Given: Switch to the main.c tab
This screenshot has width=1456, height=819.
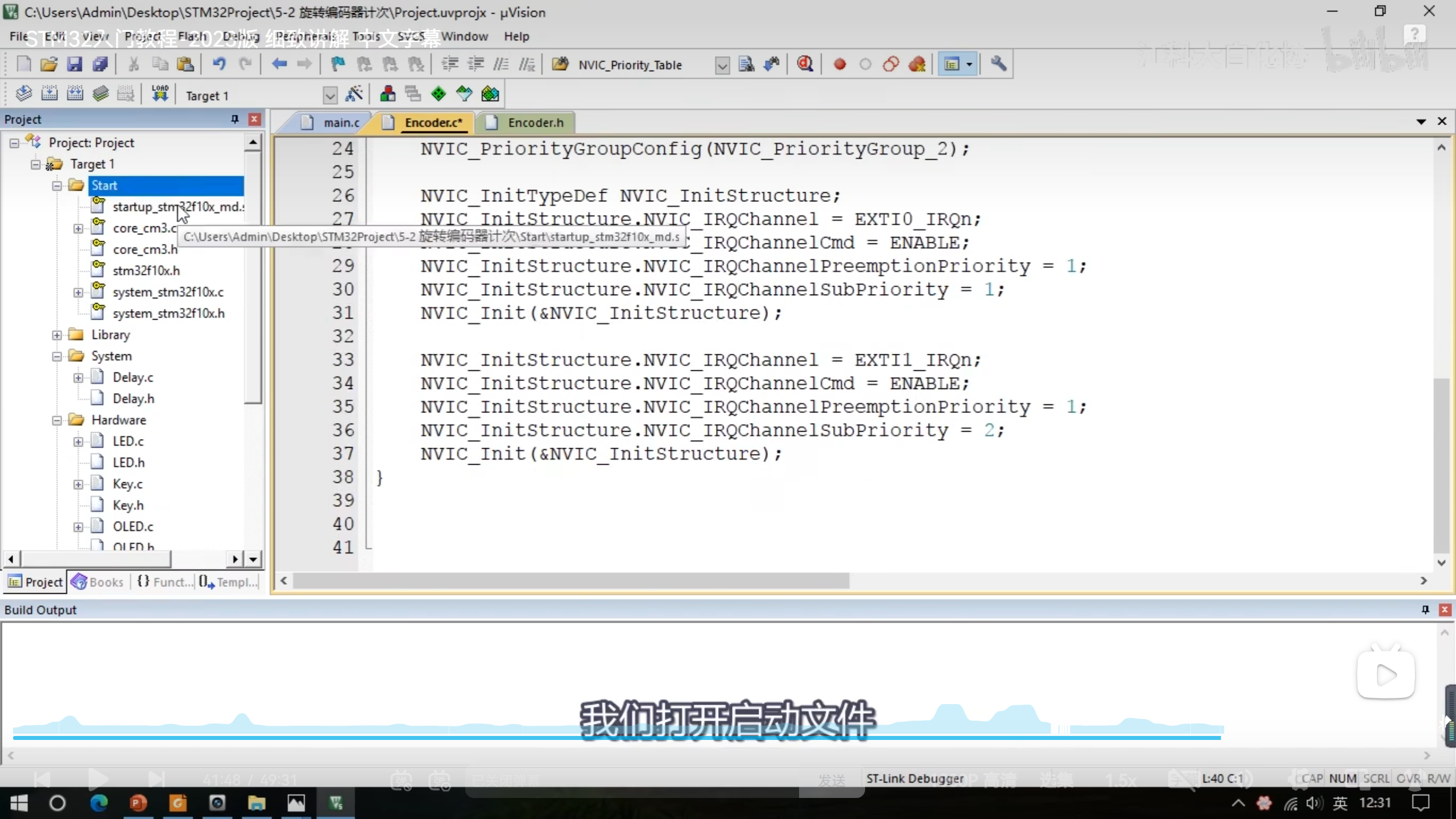Looking at the screenshot, I should (x=341, y=123).
